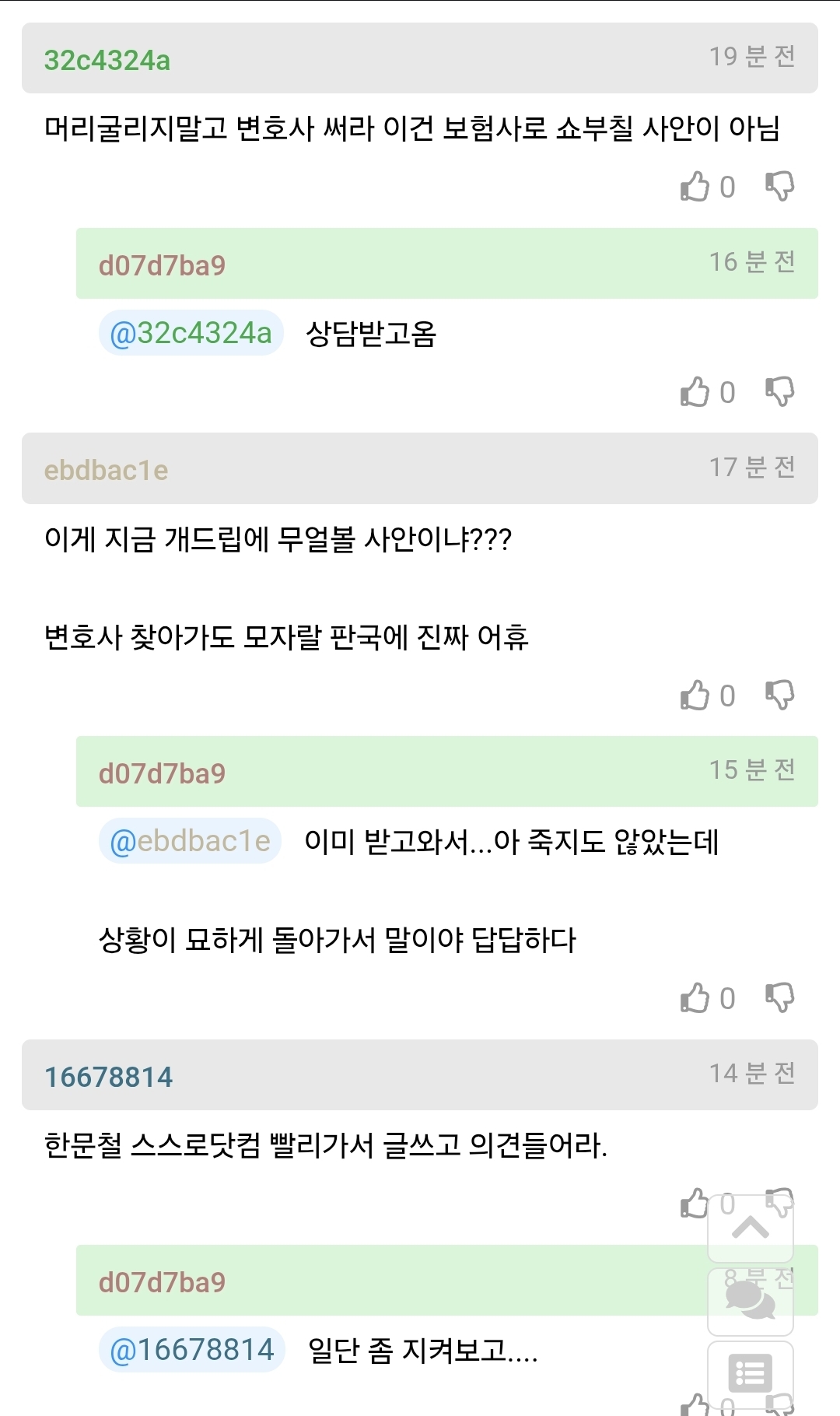
Task: Downvote the reply '상황이 묘하게 돌아가서' comment
Action: click(x=779, y=998)
